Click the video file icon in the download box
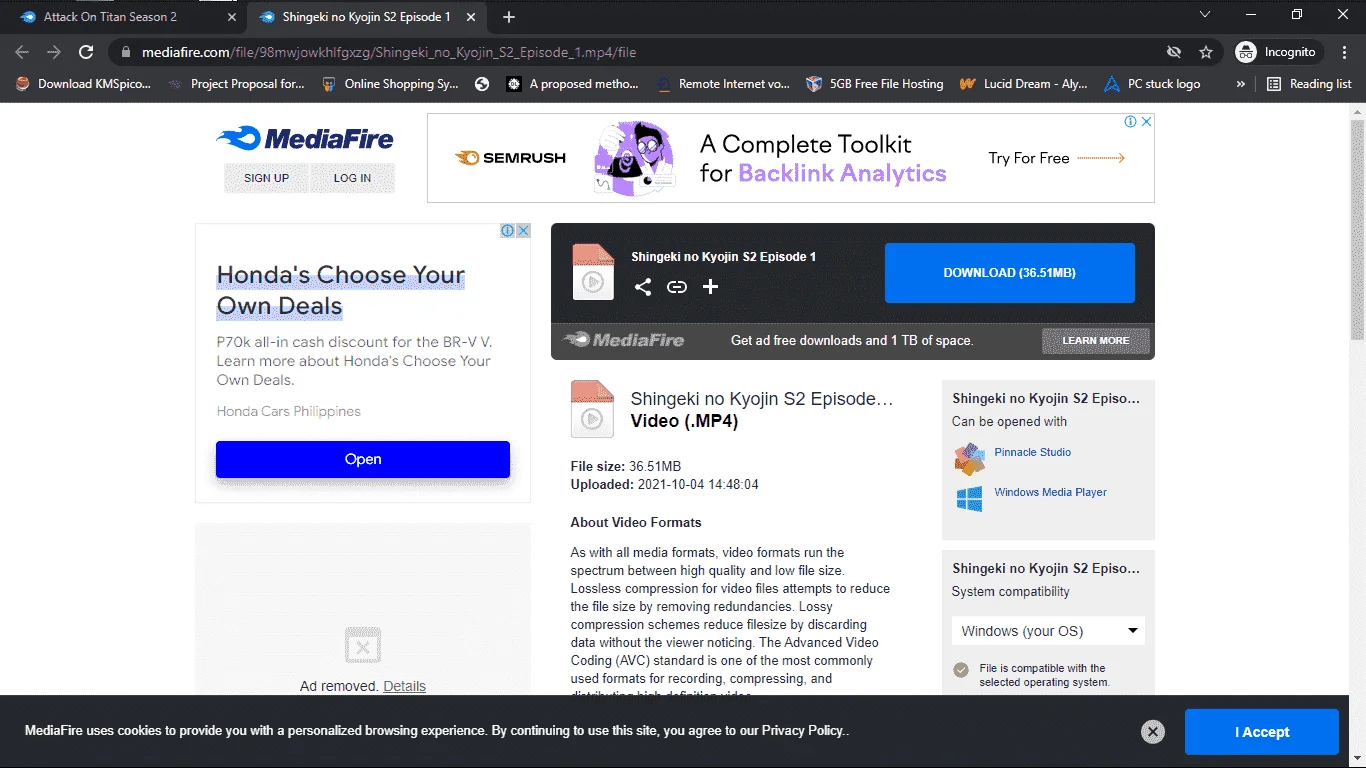 click(x=593, y=272)
